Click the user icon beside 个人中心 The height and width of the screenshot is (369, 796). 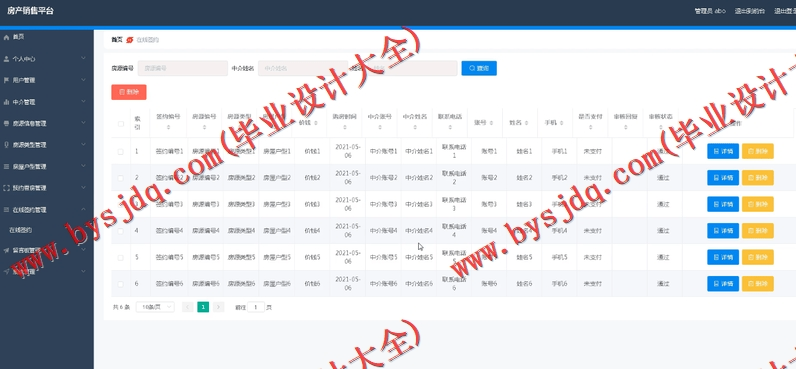pos(6,59)
